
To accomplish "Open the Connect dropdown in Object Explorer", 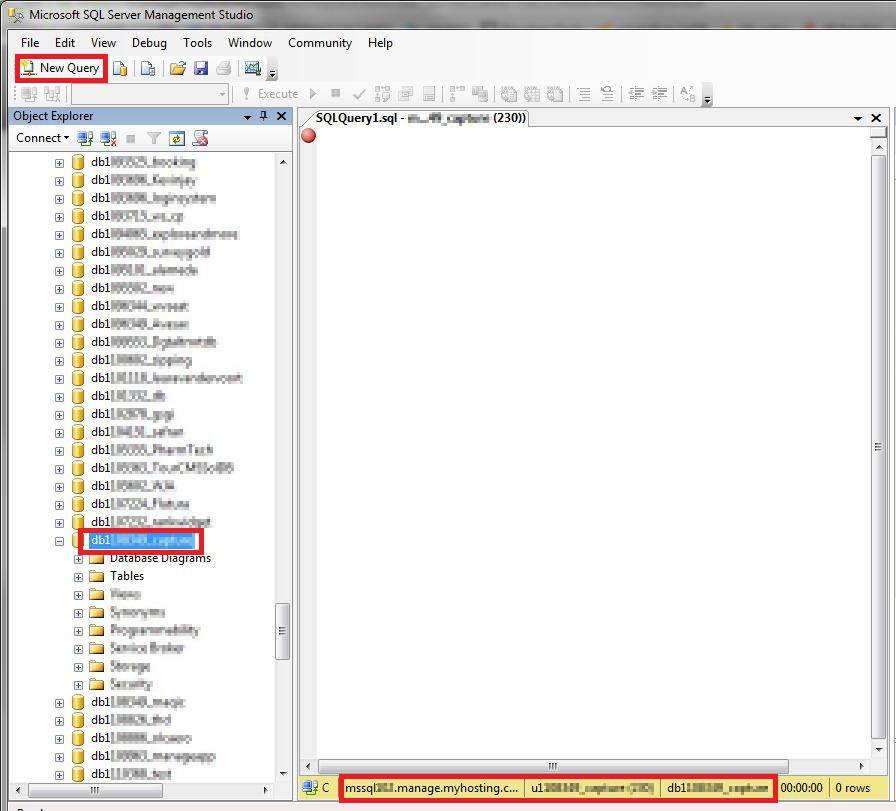I will click(42, 138).
